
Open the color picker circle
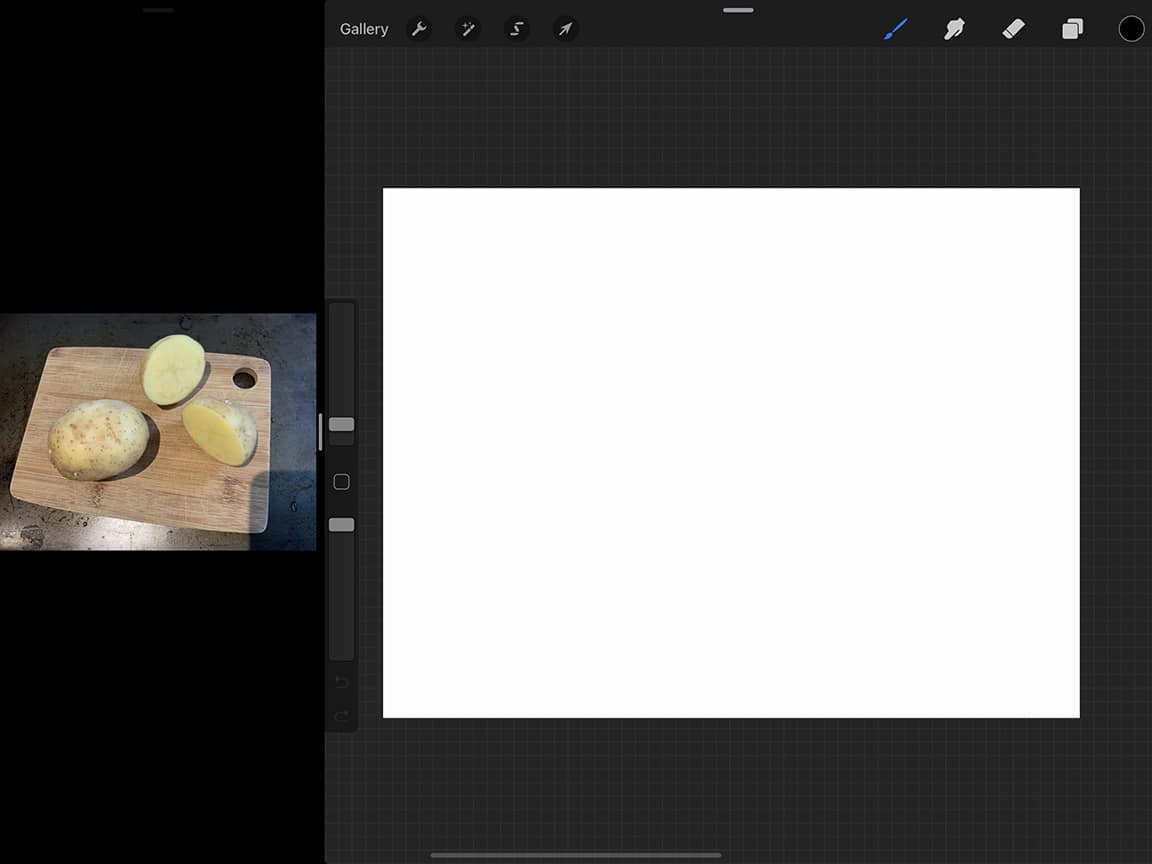1131,28
